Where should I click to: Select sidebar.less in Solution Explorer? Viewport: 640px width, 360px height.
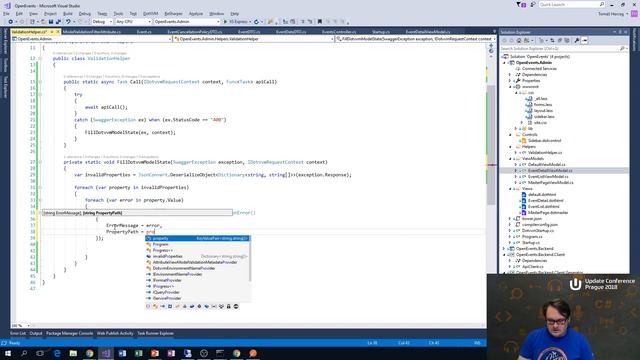pyautogui.click(x=544, y=117)
